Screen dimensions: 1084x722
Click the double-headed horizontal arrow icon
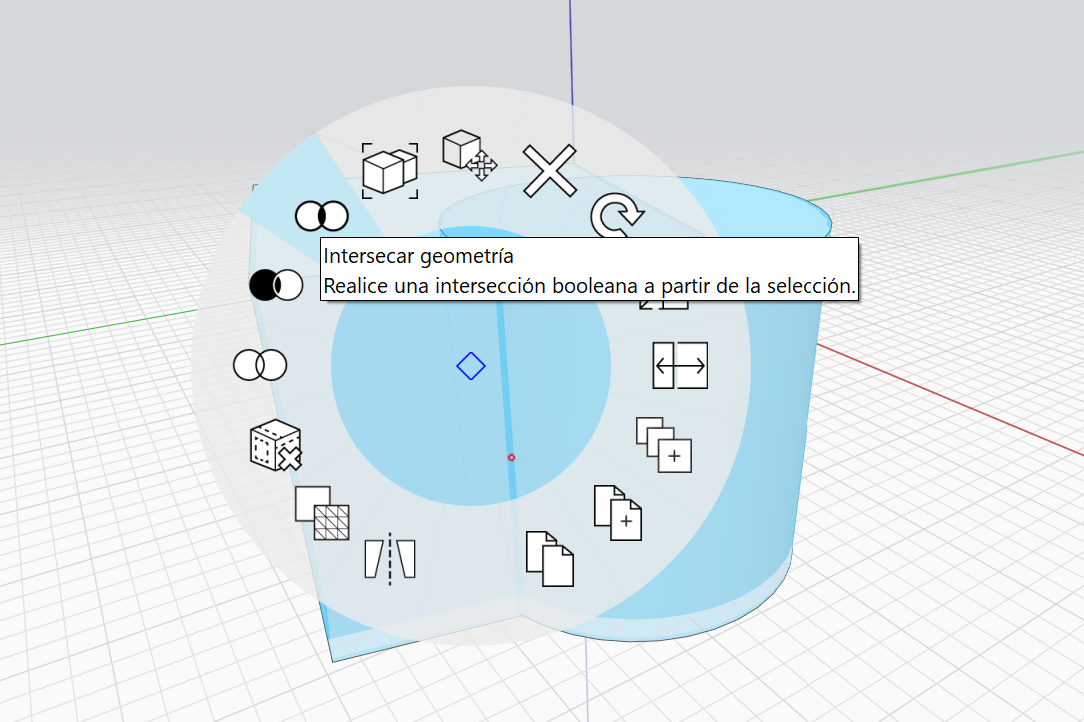tap(680, 366)
